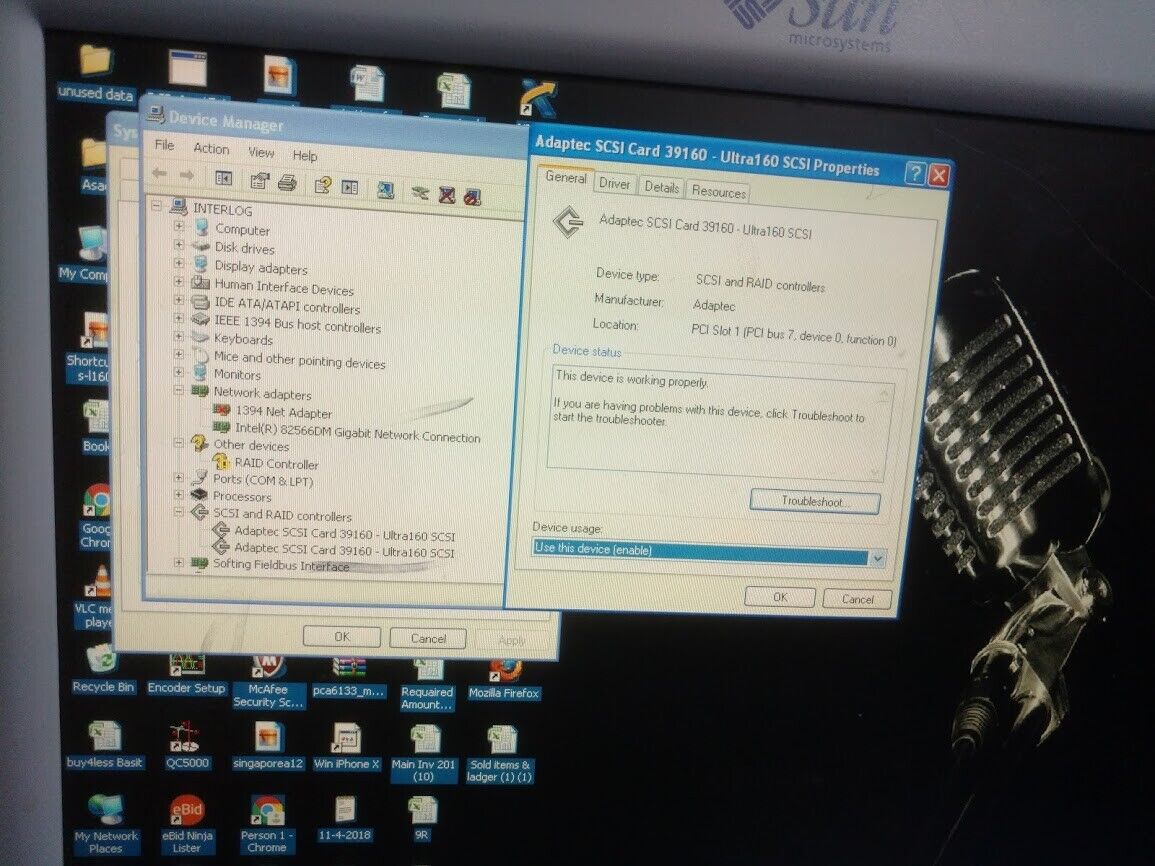Screen dimensions: 1155x866
Task: Expand the Human Interface Devices node
Action: click(x=179, y=281)
